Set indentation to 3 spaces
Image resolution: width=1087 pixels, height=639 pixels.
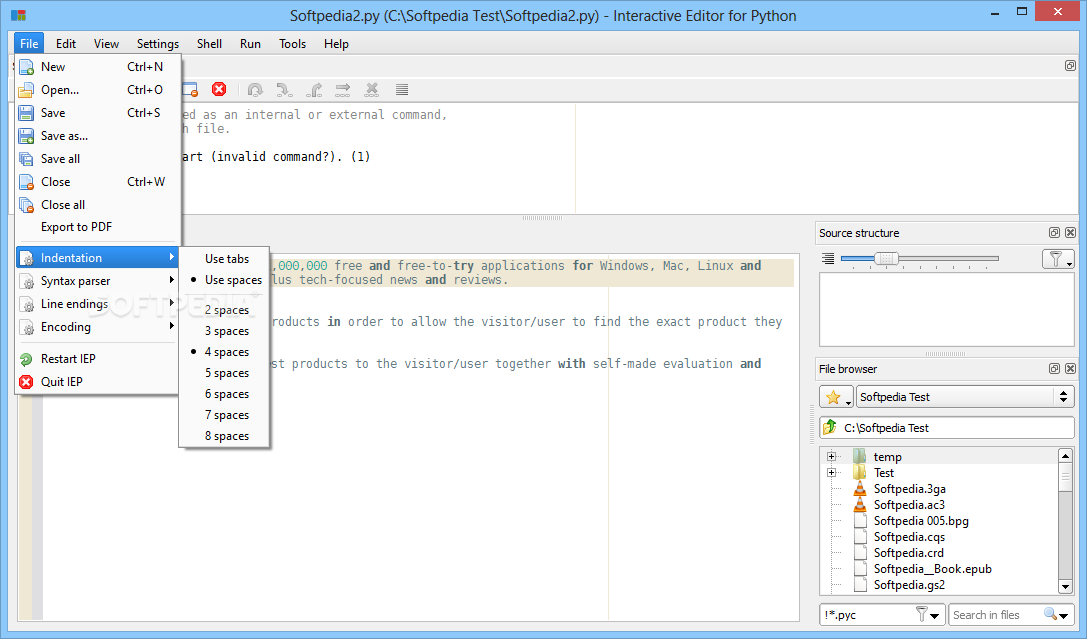pos(224,331)
